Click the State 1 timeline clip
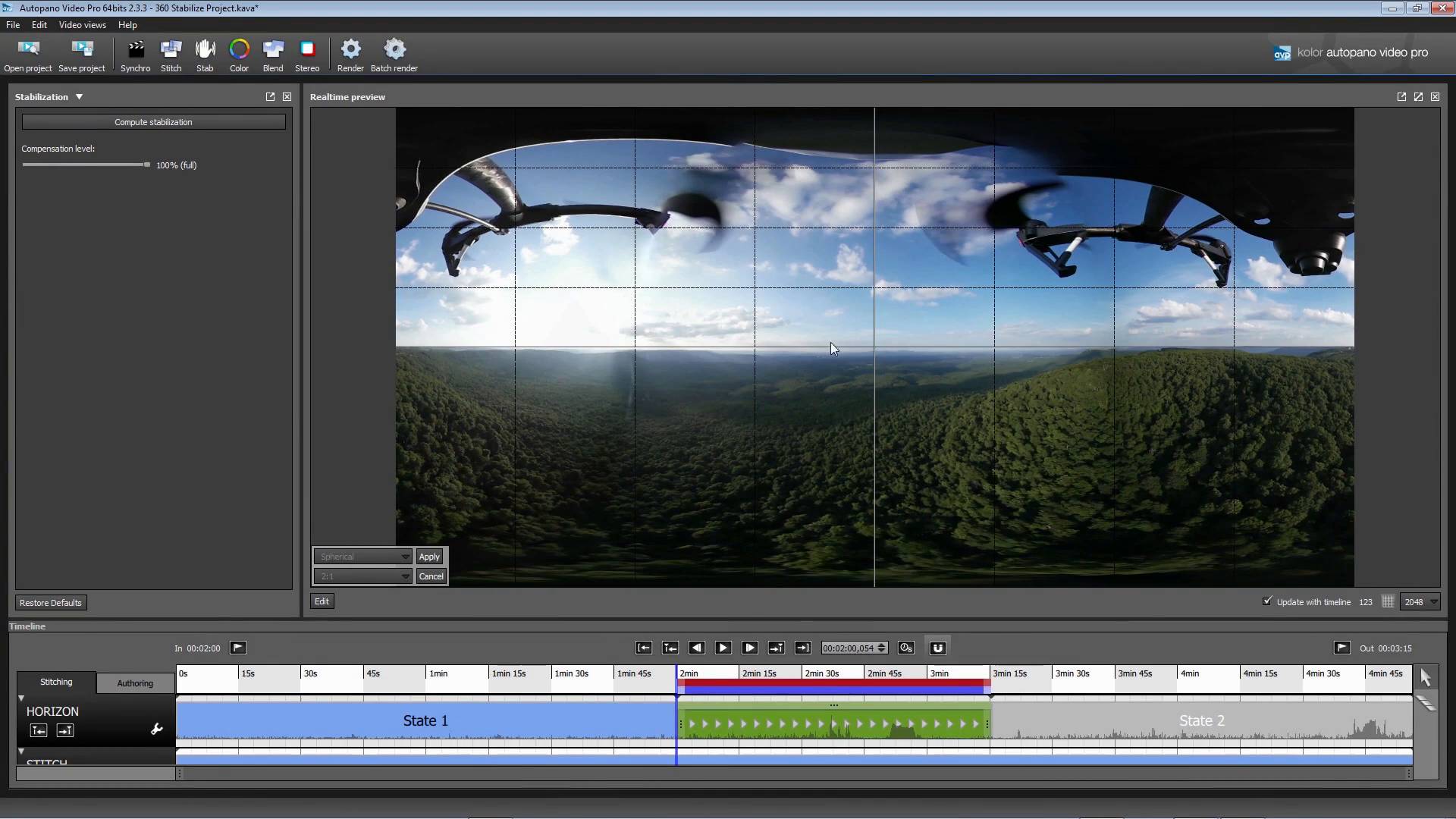This screenshot has height=819, width=1456. tap(425, 720)
